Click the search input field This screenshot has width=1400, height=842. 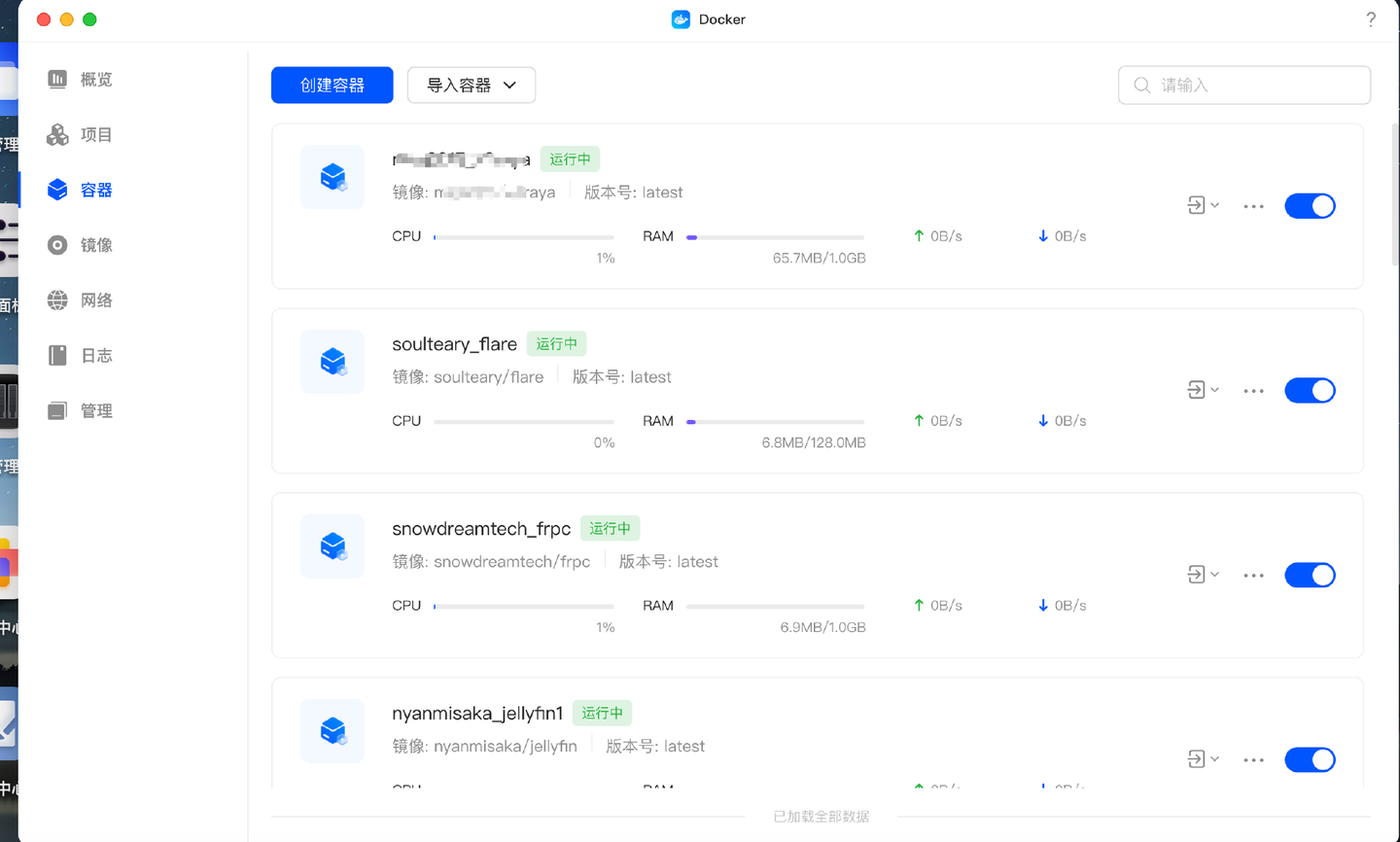[1243, 85]
